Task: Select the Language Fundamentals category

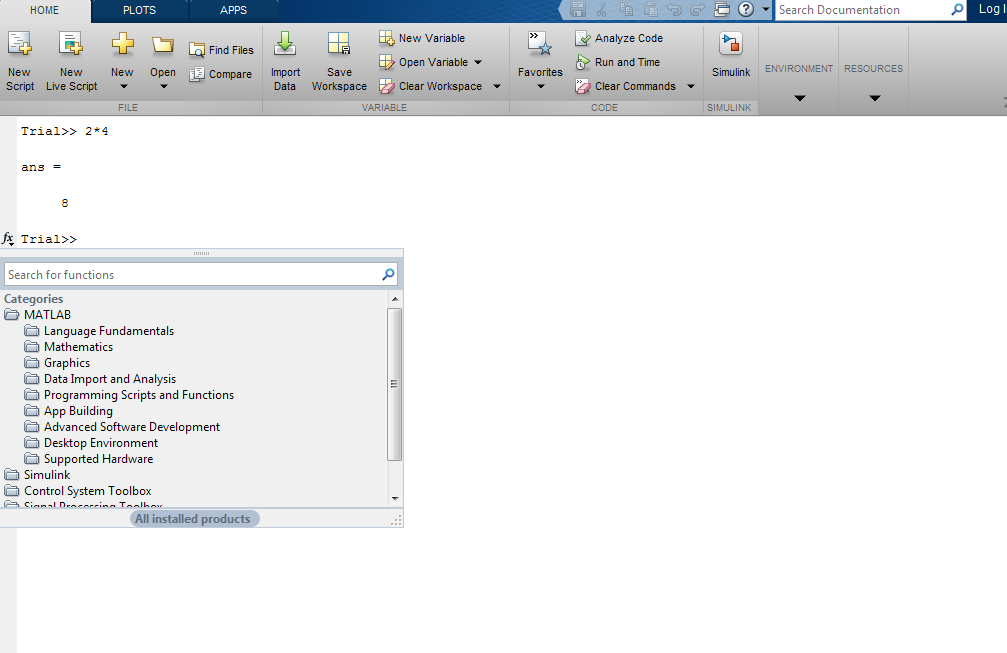Action: (x=108, y=330)
